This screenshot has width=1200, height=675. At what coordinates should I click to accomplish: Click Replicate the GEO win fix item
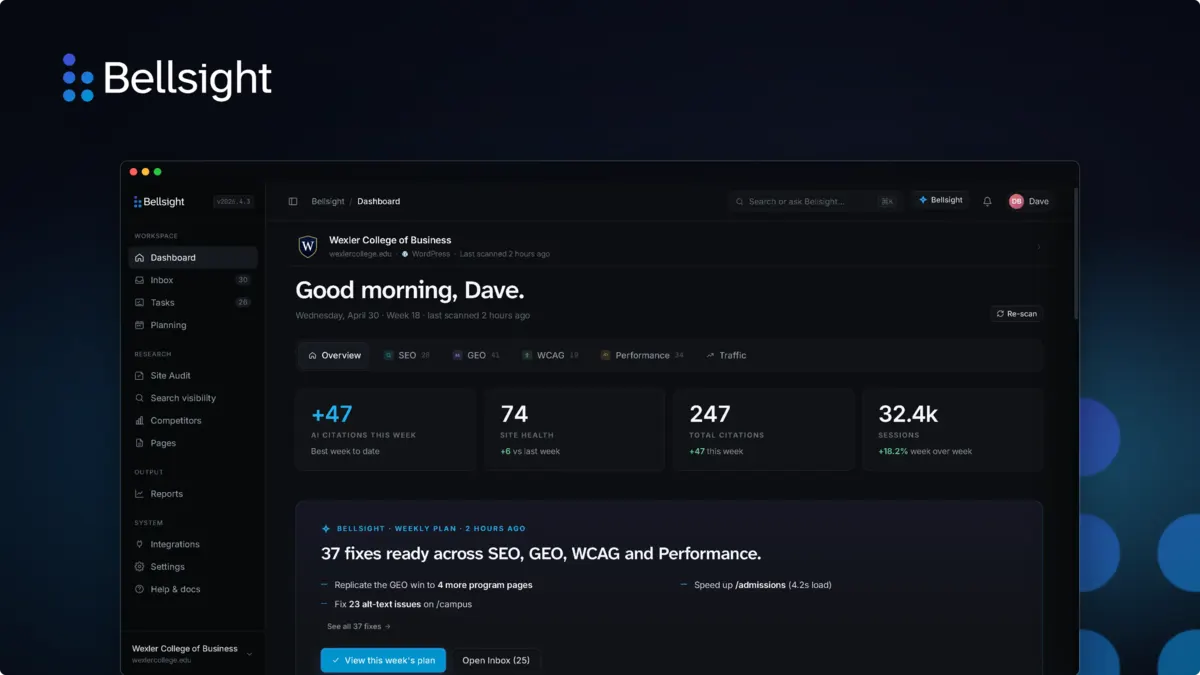pos(426,585)
